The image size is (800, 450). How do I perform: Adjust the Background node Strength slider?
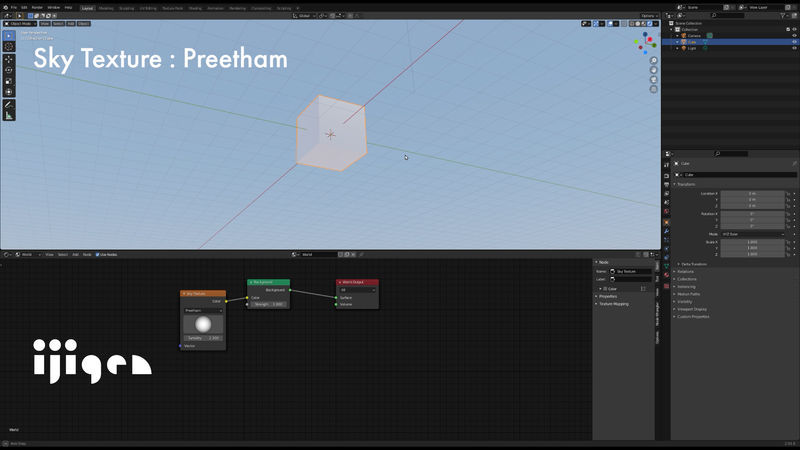(x=268, y=304)
